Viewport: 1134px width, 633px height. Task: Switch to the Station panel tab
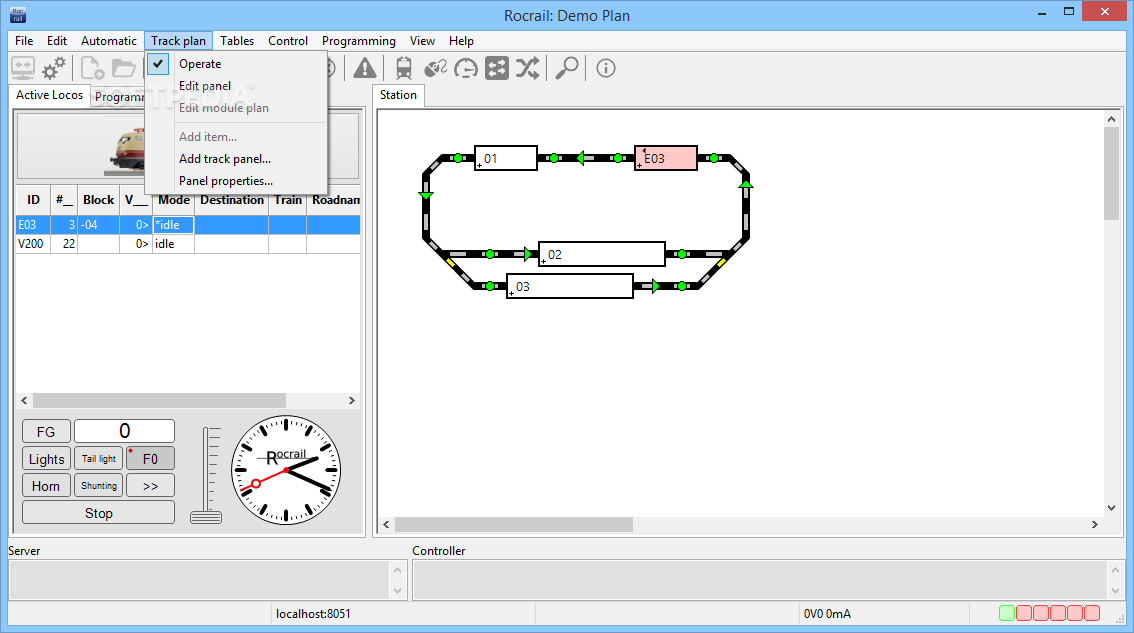point(398,95)
